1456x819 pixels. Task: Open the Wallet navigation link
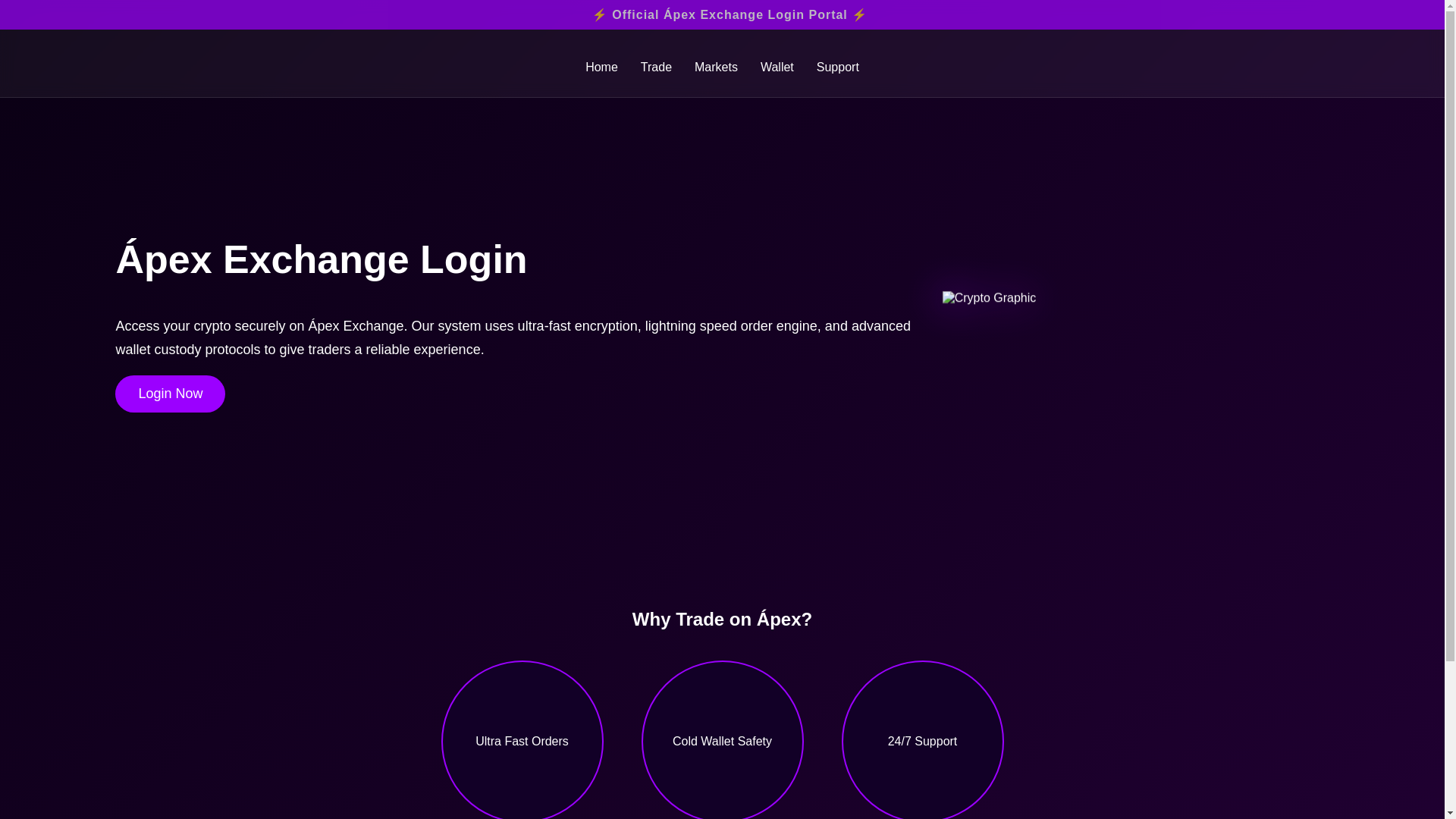777,67
